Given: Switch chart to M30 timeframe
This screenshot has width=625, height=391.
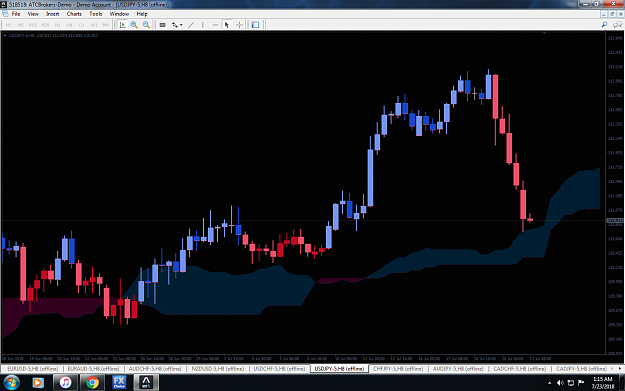Looking at the screenshot, I should click(45, 25).
